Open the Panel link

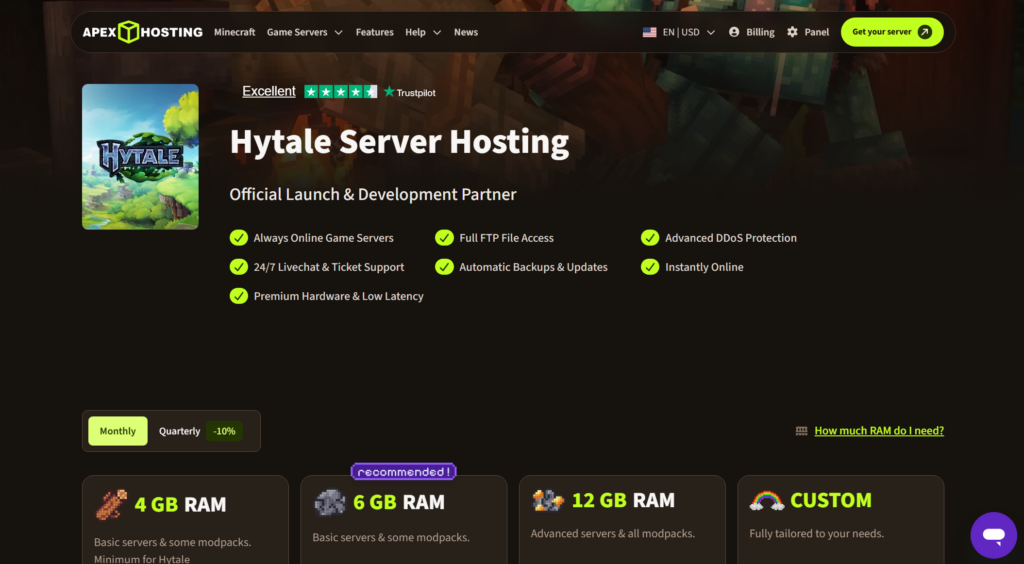click(x=816, y=32)
